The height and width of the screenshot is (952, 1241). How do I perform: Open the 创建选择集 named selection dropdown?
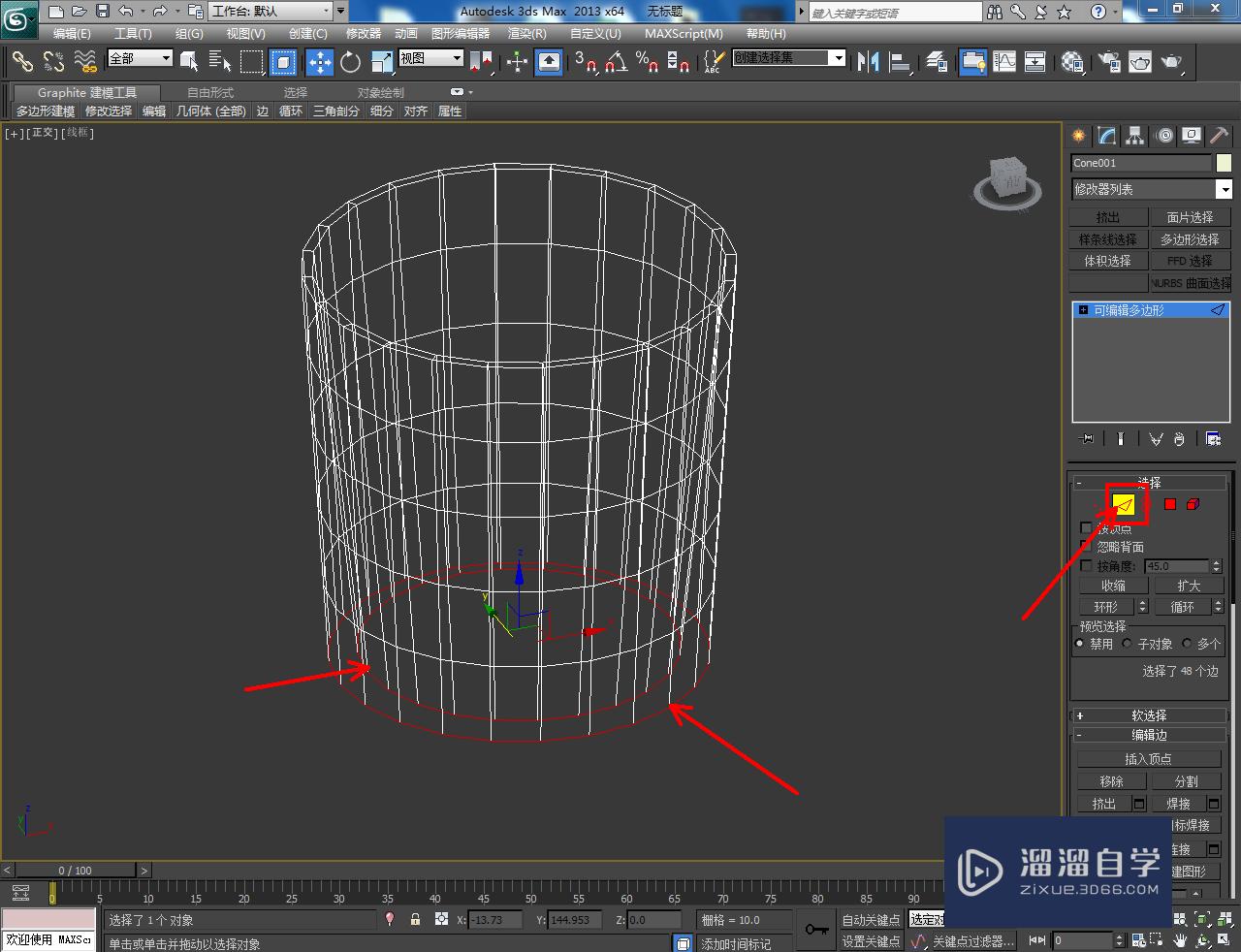tap(789, 58)
